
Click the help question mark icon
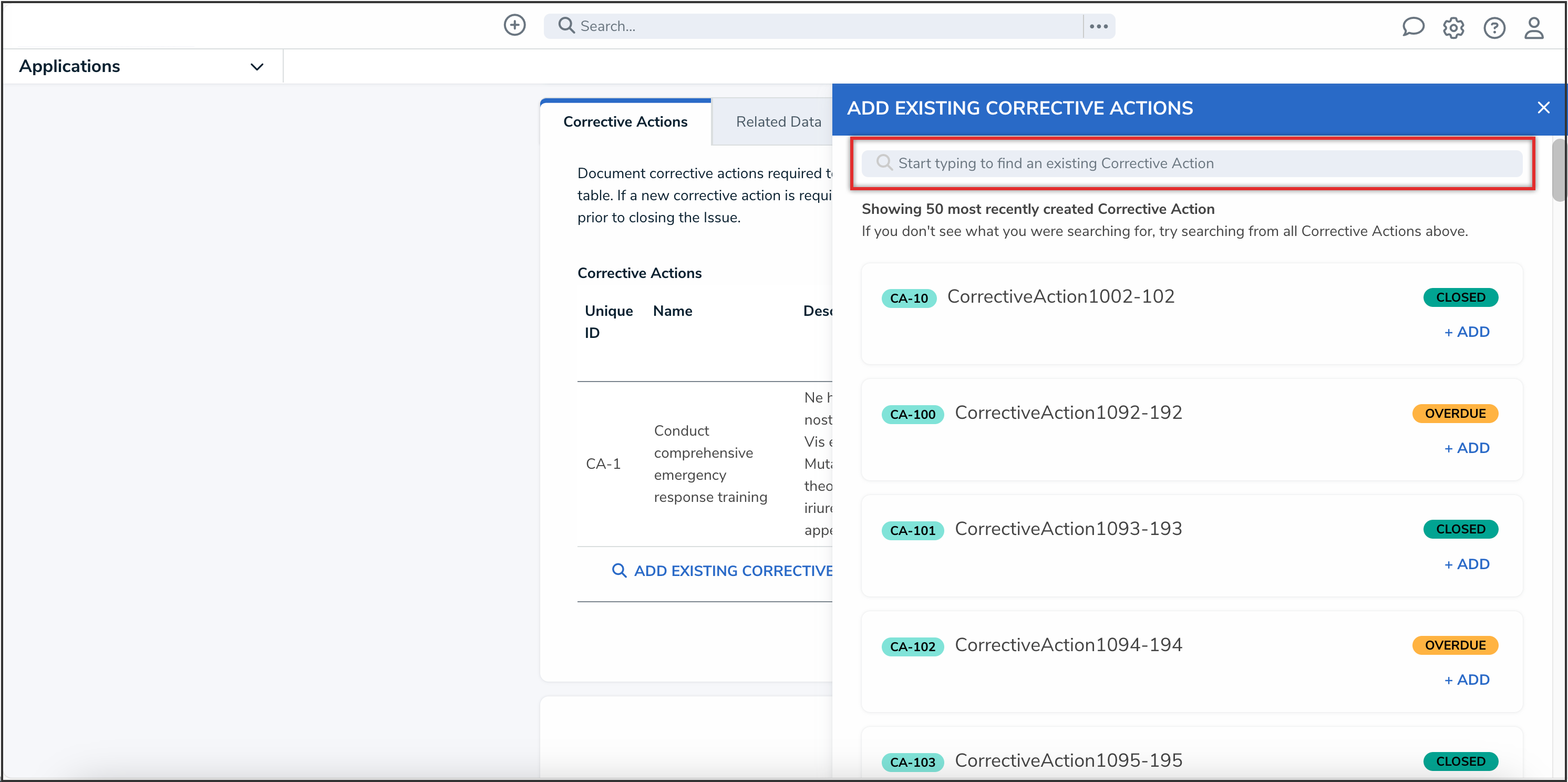[1494, 27]
